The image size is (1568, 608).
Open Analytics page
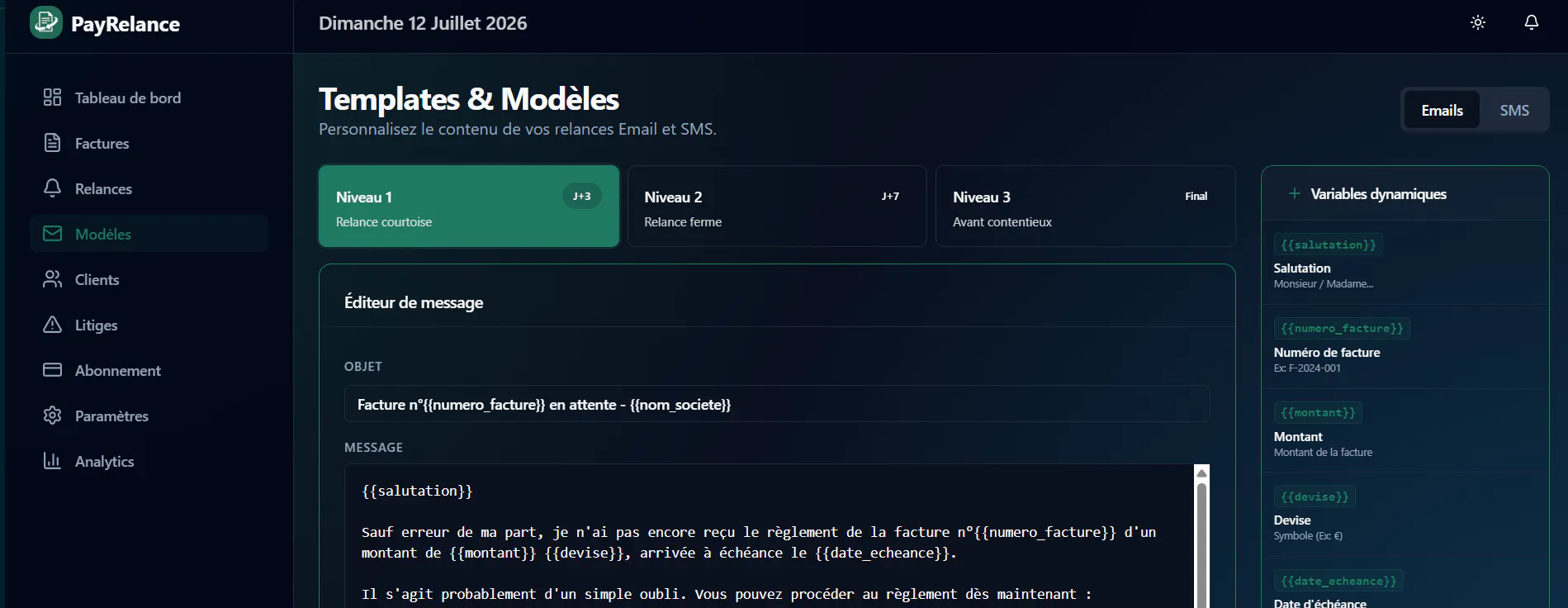(x=149, y=461)
